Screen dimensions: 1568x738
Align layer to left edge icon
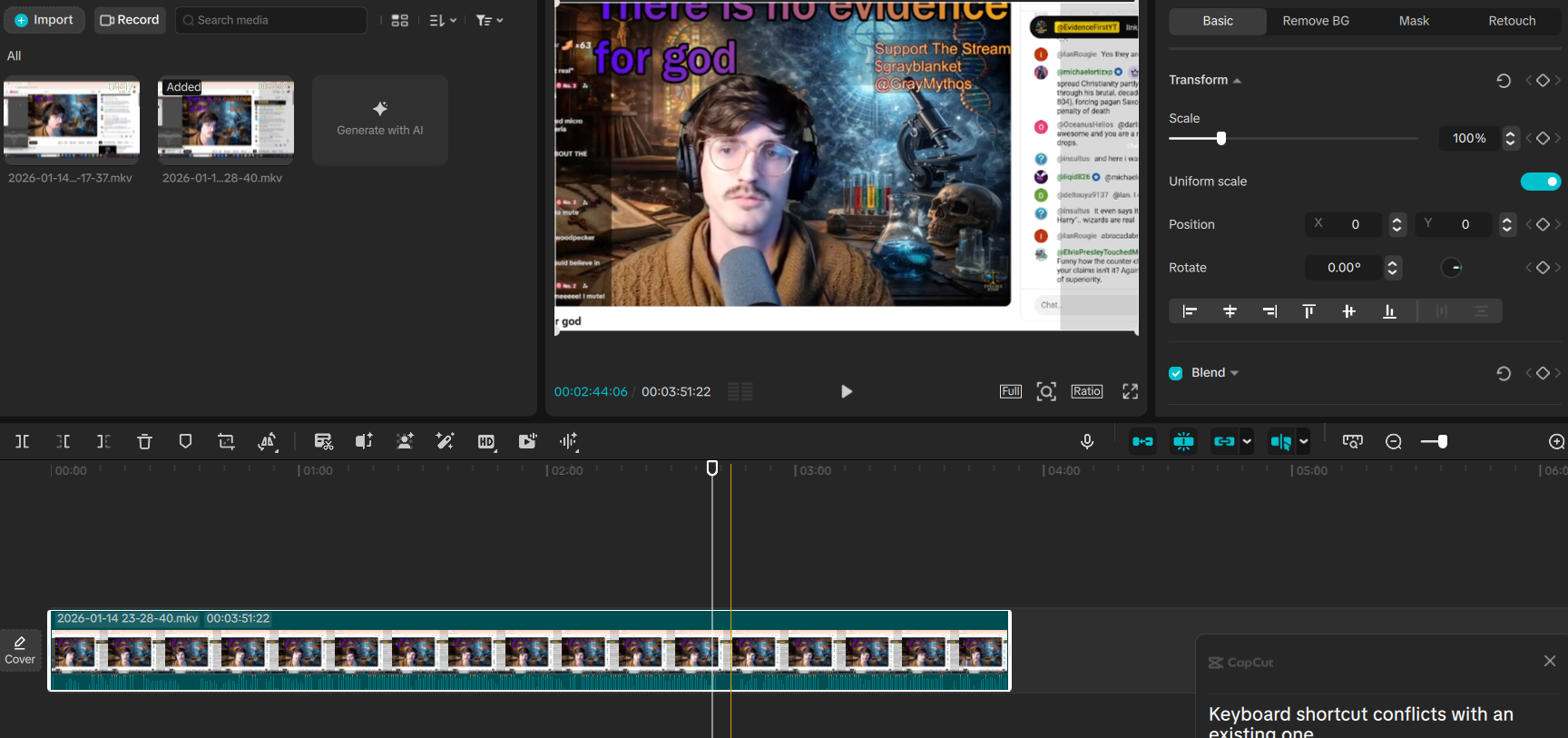point(1190,311)
